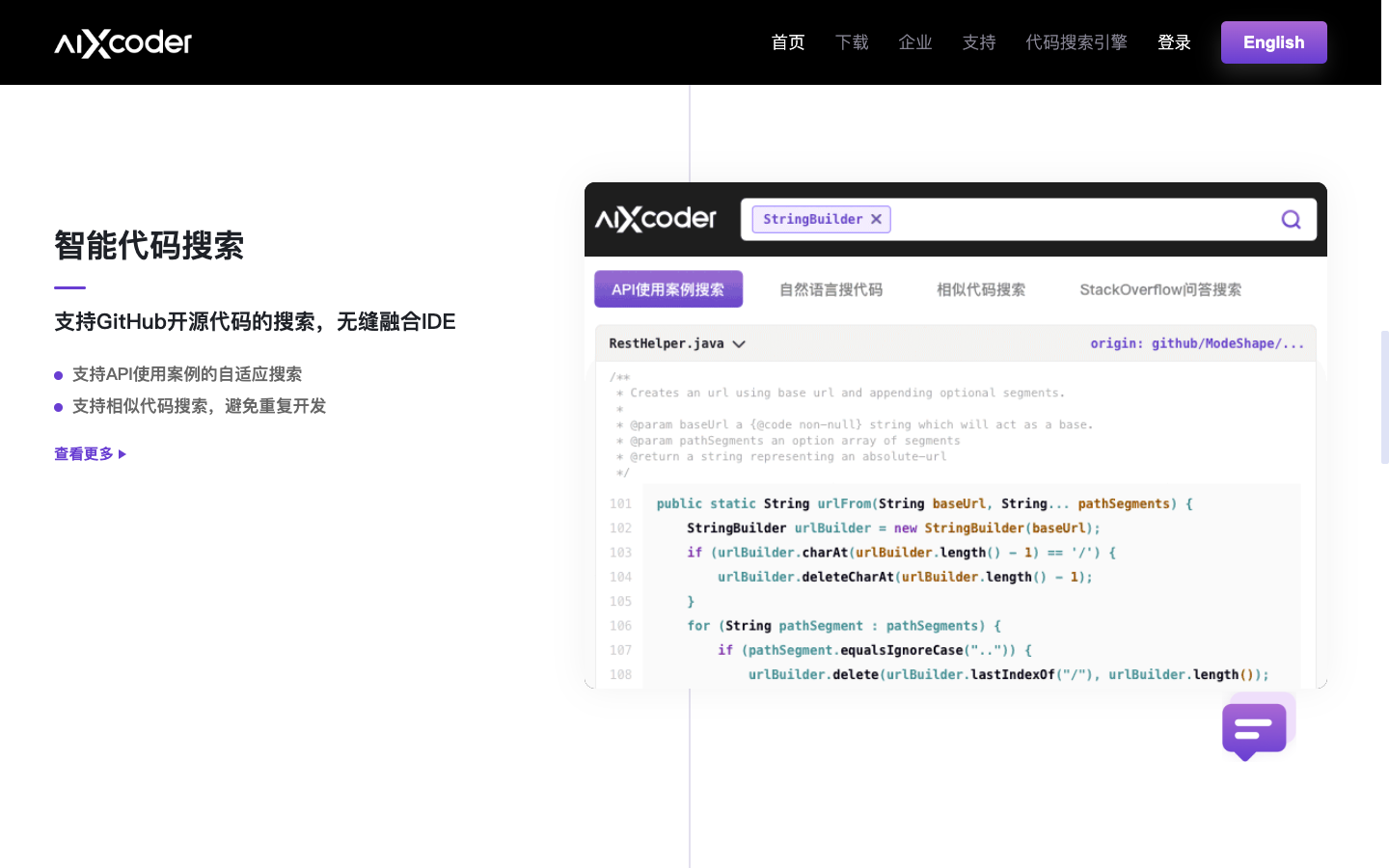Click the code line containing deleteCharAt
Image resolution: width=1389 pixels, height=868 pixels.
coord(905,577)
